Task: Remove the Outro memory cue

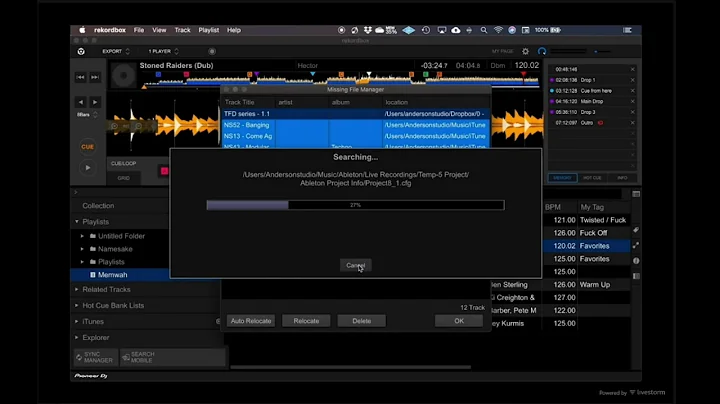Action: click(x=632, y=123)
